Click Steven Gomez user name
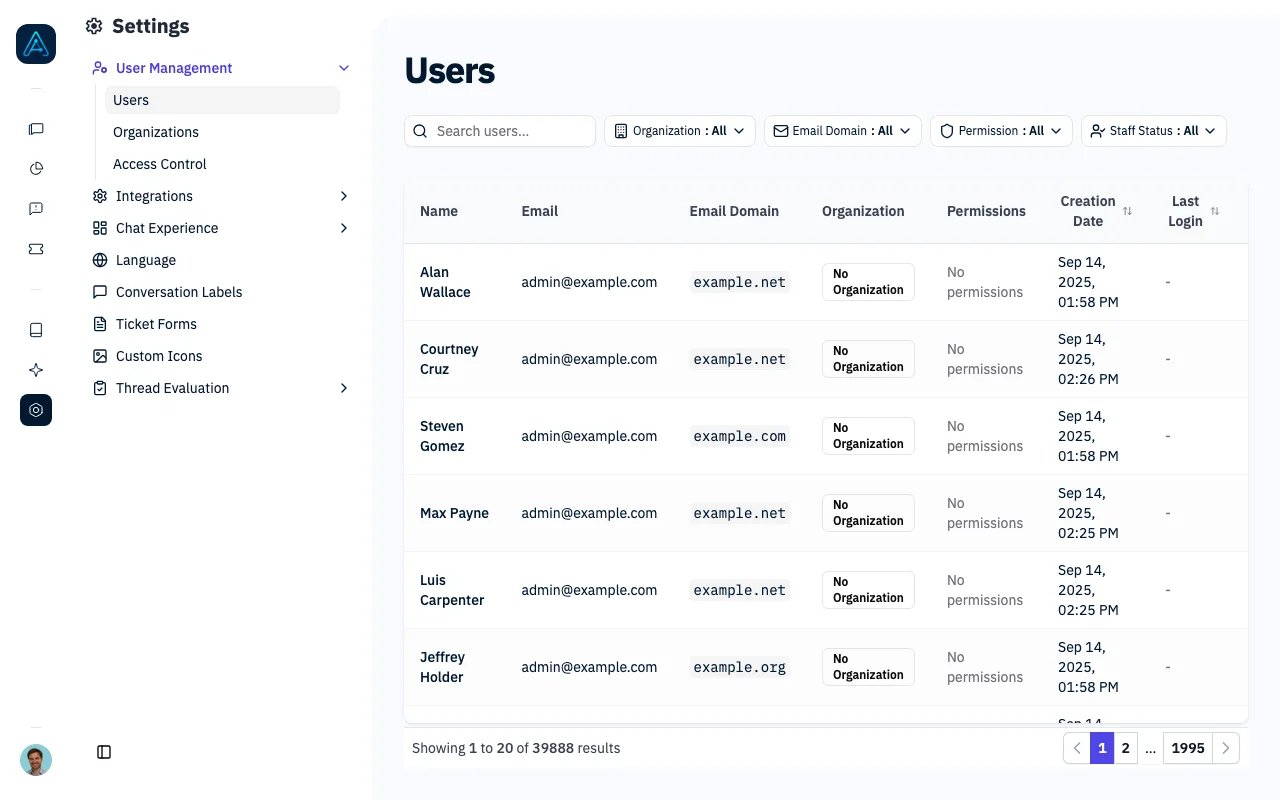1280x800 pixels. tap(442, 436)
